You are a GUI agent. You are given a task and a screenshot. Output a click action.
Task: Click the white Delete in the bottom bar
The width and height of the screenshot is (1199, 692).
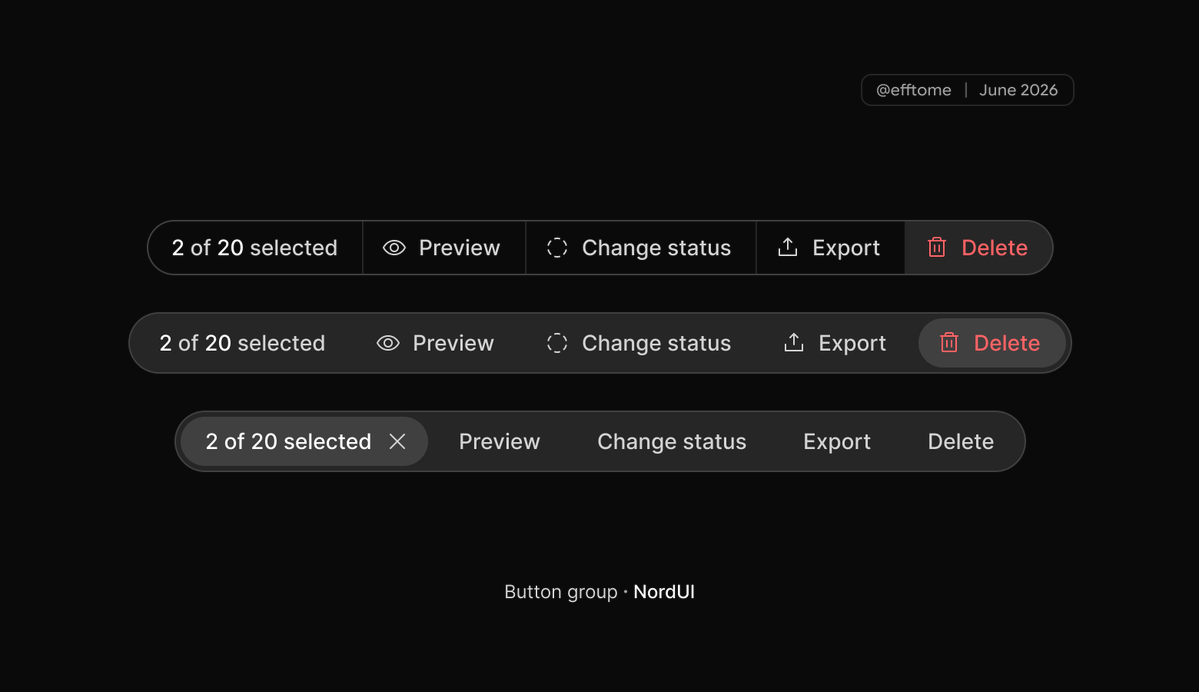point(960,441)
